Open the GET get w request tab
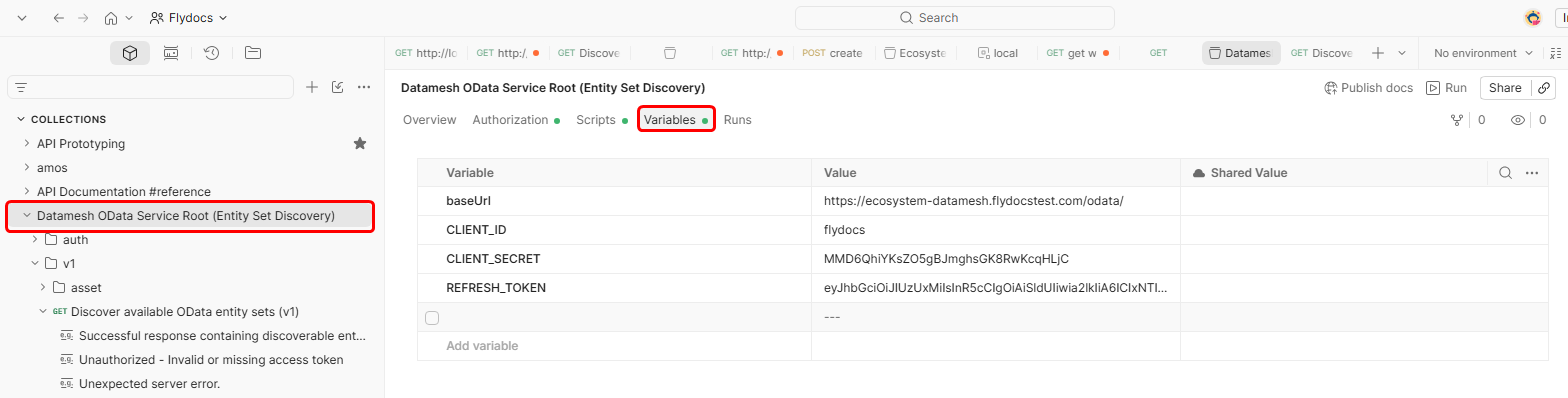The width and height of the screenshot is (1568, 398). (1079, 53)
